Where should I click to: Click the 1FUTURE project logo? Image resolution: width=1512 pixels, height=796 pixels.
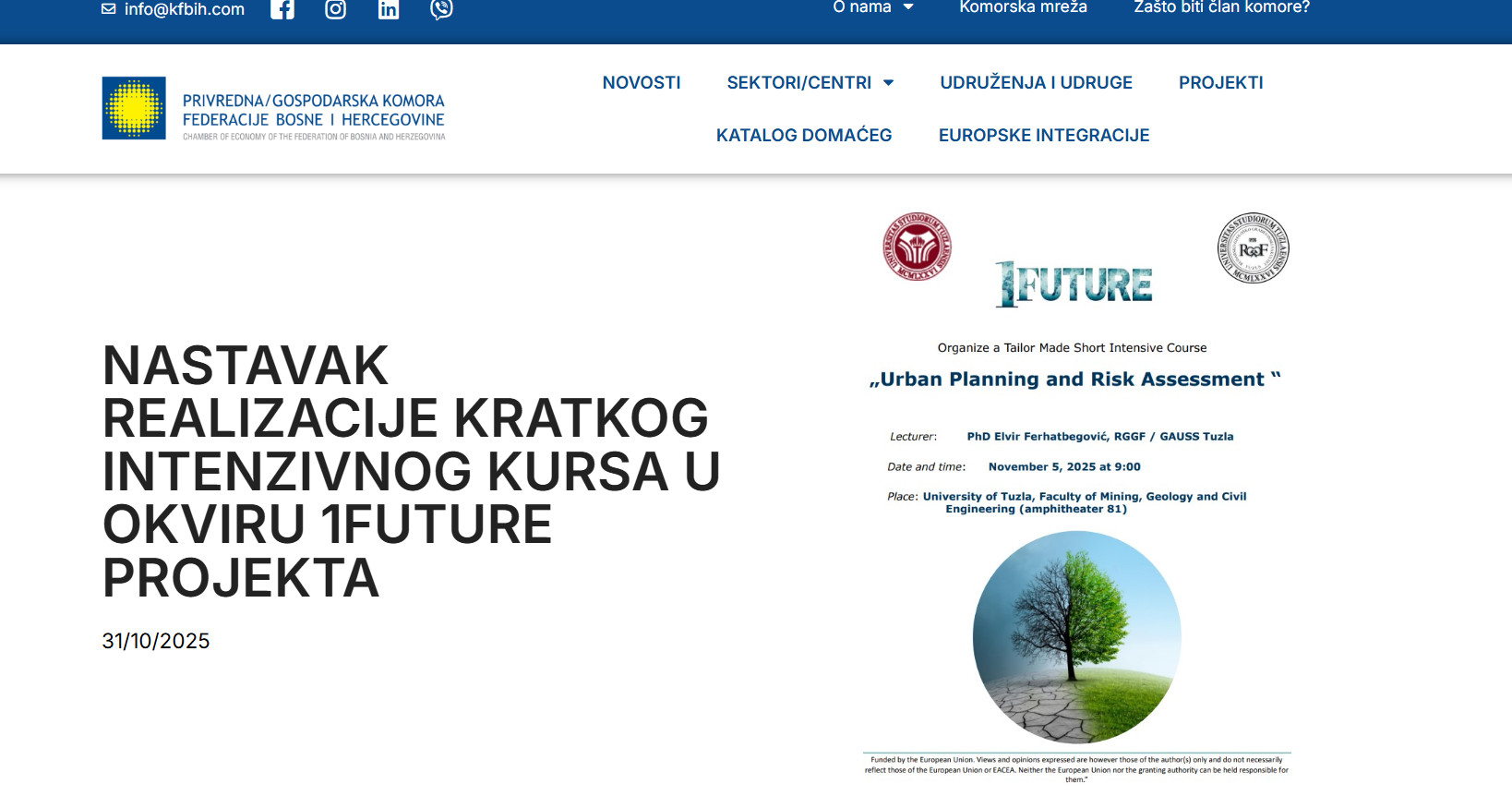pos(1074,283)
